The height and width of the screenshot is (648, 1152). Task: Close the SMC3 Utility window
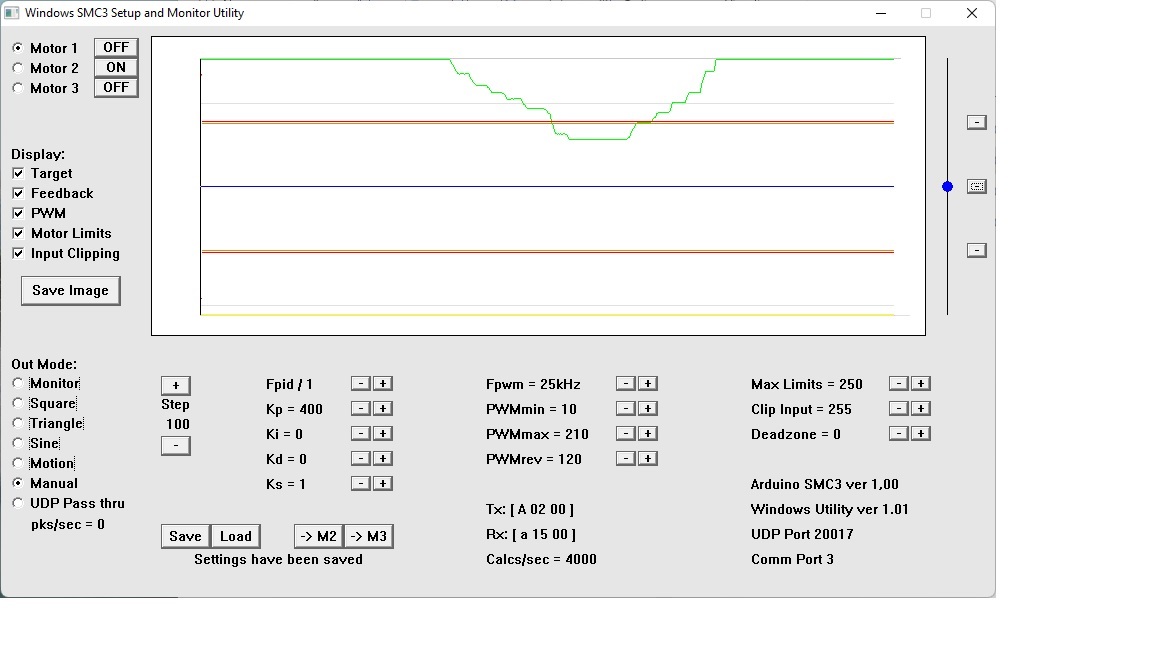972,13
